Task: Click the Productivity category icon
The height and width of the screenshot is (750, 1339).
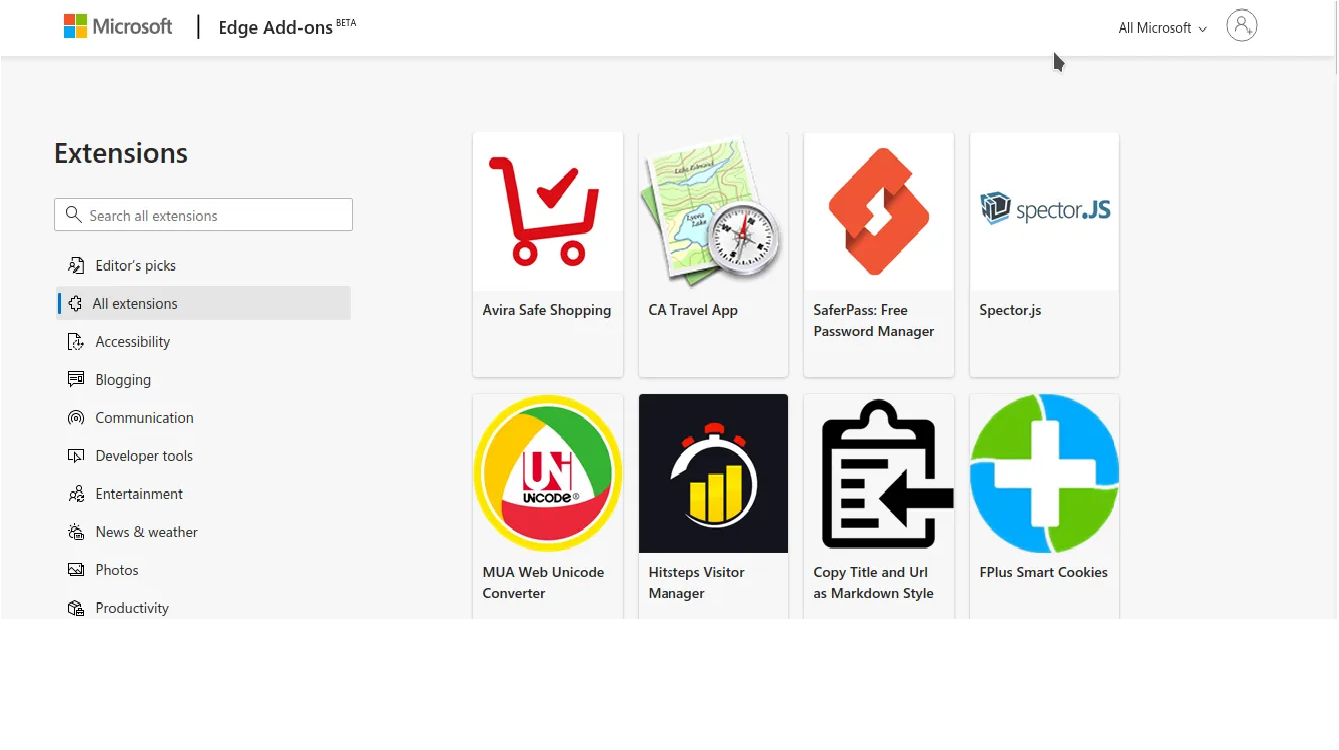Action: [x=76, y=608]
